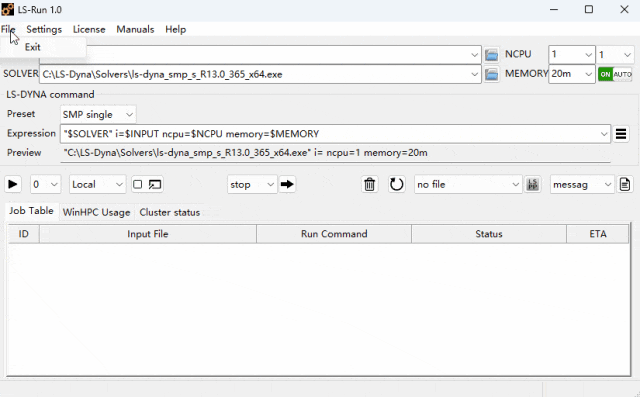Open the second NCPU dropdown
The height and width of the screenshot is (397, 640).
615,55
